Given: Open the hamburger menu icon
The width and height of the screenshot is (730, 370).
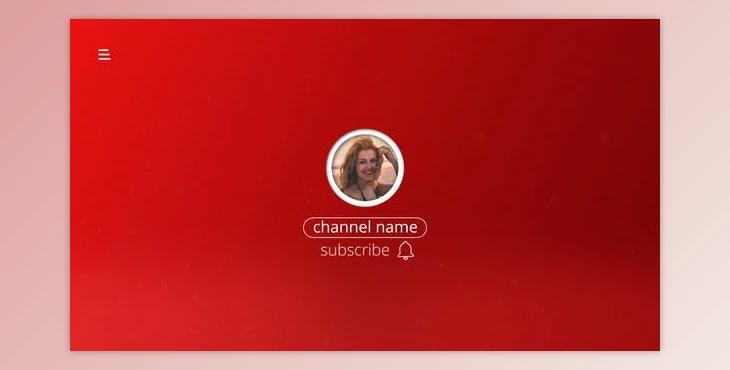Looking at the screenshot, I should 104,54.
